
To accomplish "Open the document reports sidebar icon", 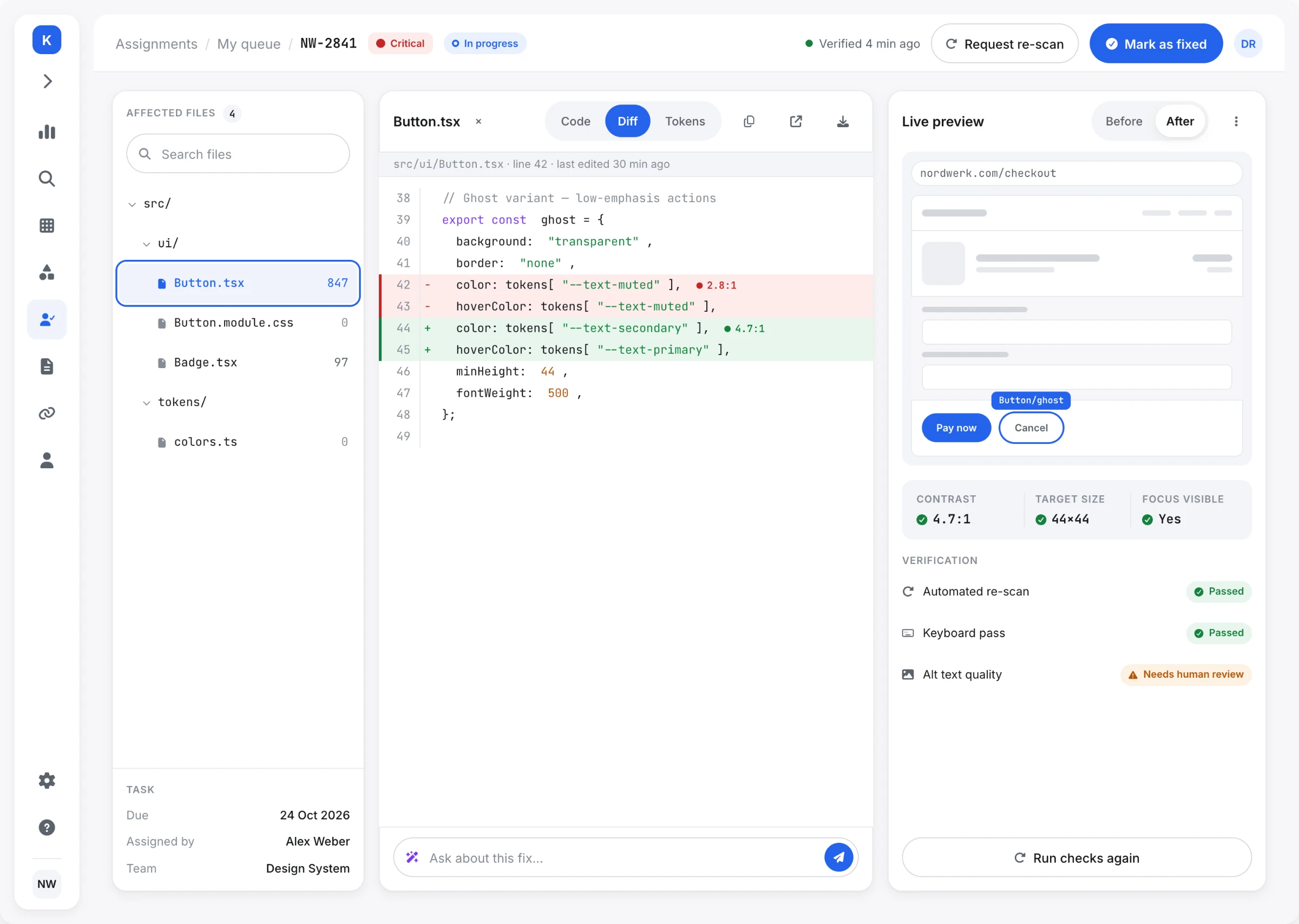I will (47, 366).
